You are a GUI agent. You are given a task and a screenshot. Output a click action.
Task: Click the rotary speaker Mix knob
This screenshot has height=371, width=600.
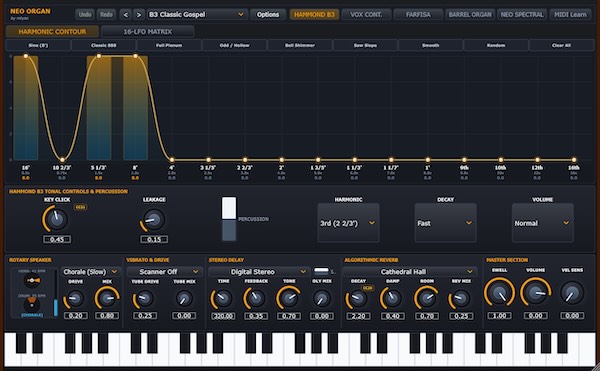click(x=107, y=298)
